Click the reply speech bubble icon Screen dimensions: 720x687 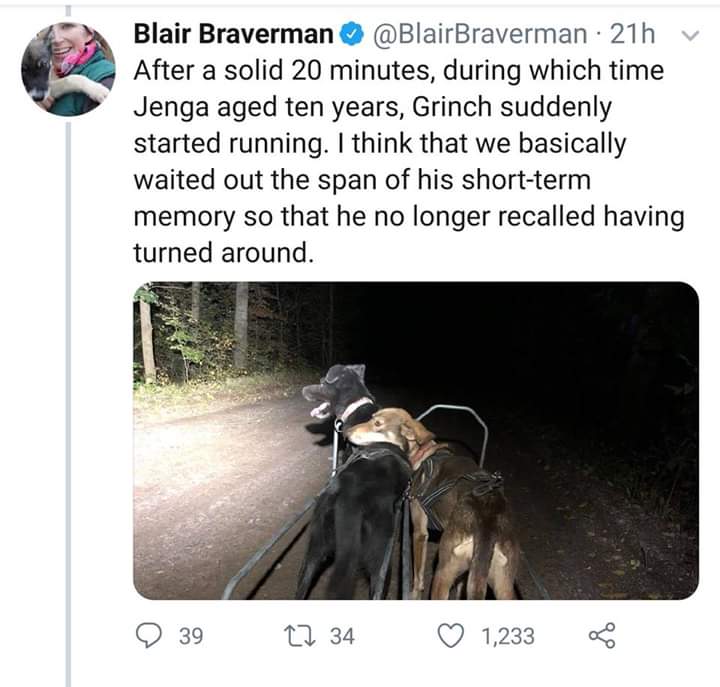pyautogui.click(x=148, y=635)
